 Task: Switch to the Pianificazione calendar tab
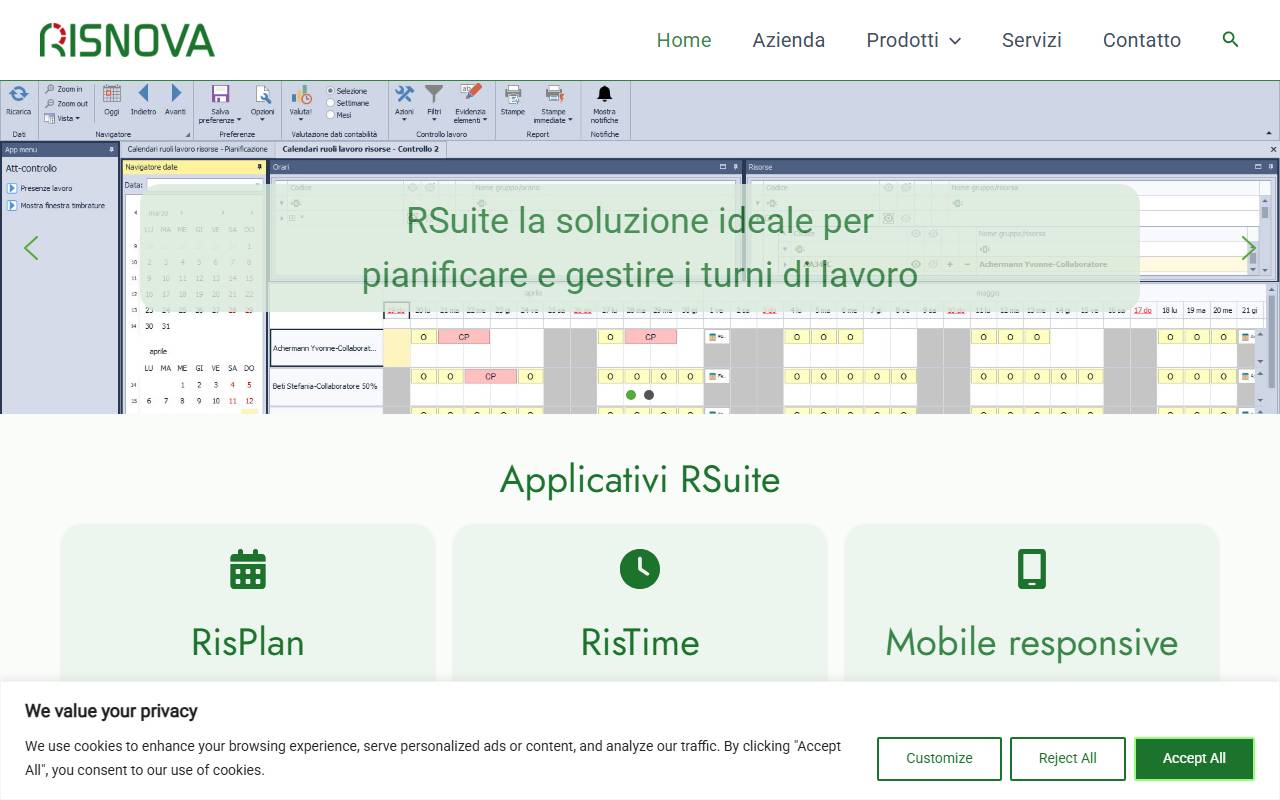tap(197, 149)
